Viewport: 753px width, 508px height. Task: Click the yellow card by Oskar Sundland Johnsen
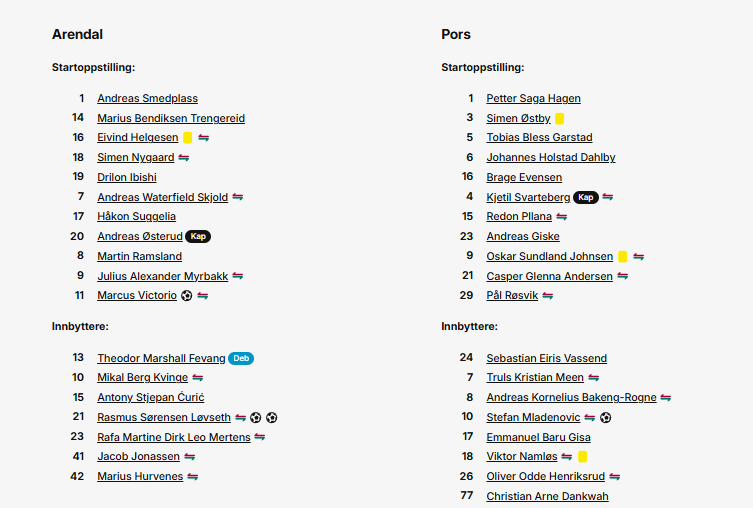pyautogui.click(x=622, y=257)
